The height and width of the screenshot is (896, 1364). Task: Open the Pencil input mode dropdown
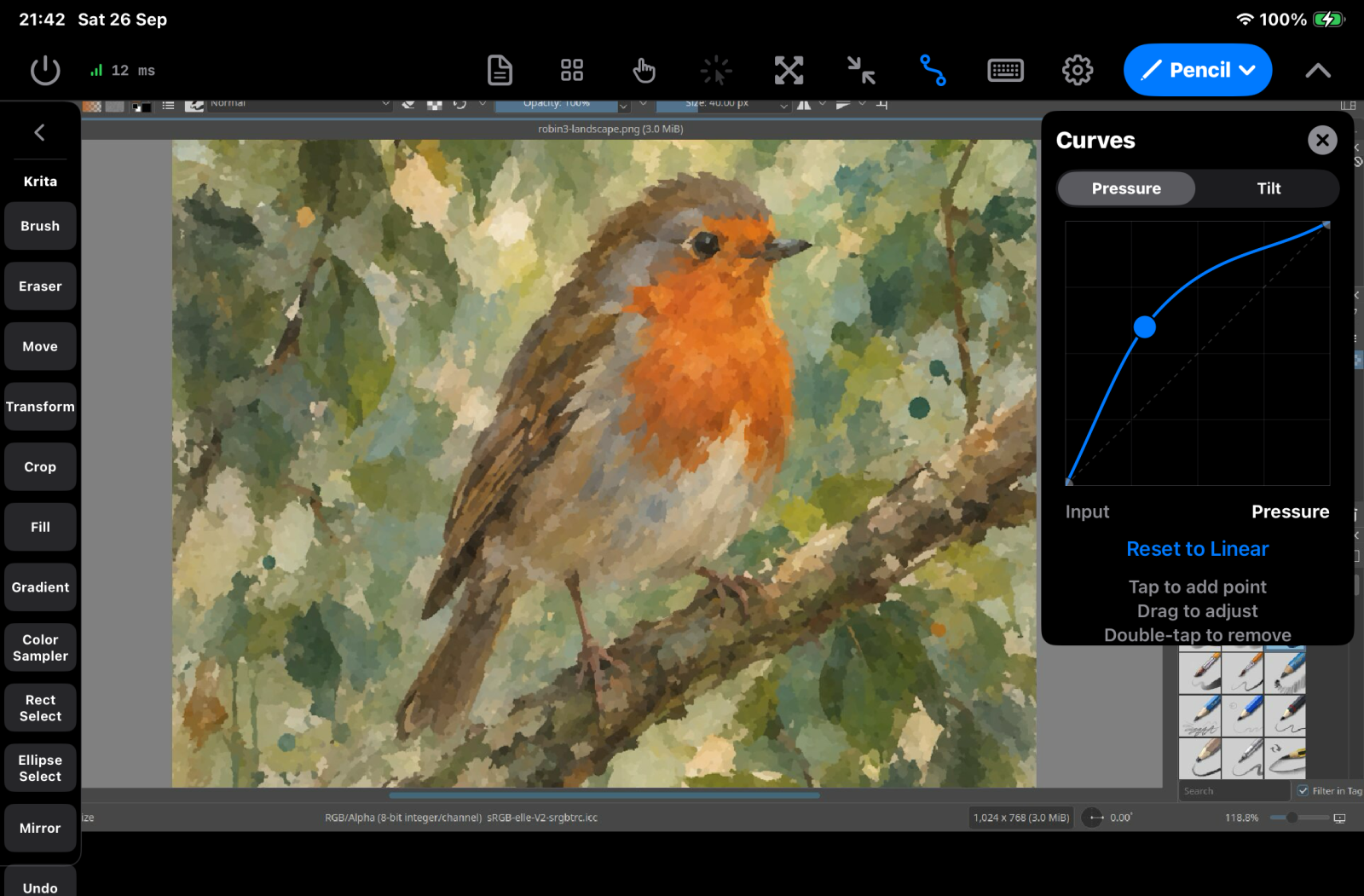[x=1198, y=70]
